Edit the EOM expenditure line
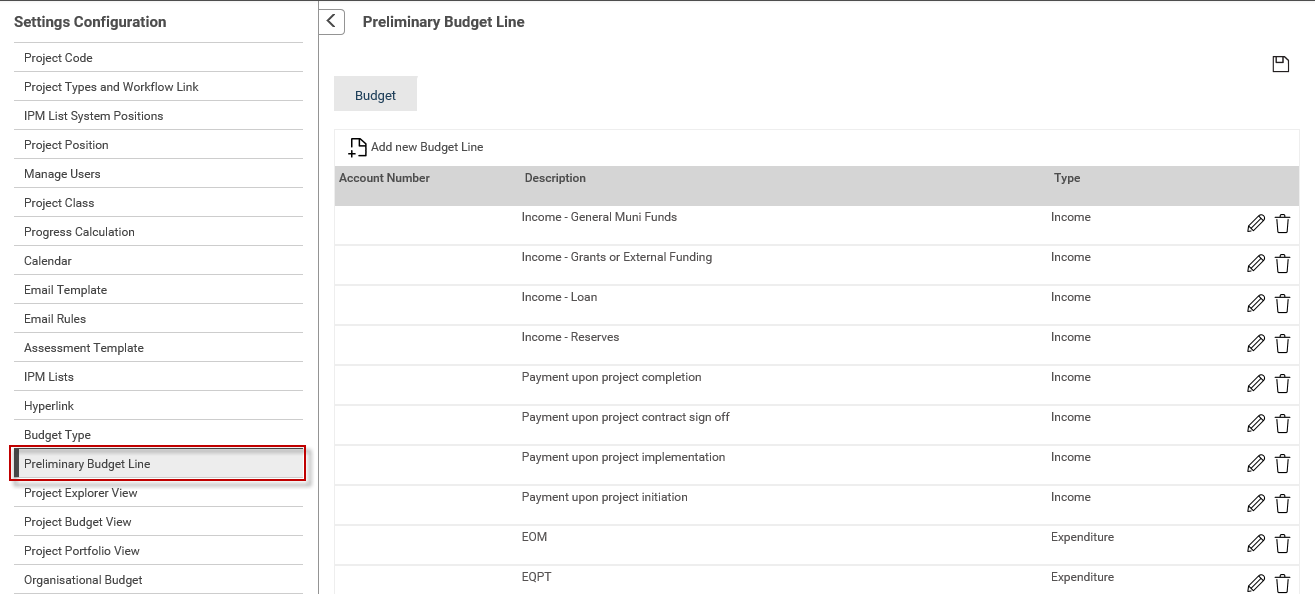The image size is (1315, 594). click(x=1256, y=543)
